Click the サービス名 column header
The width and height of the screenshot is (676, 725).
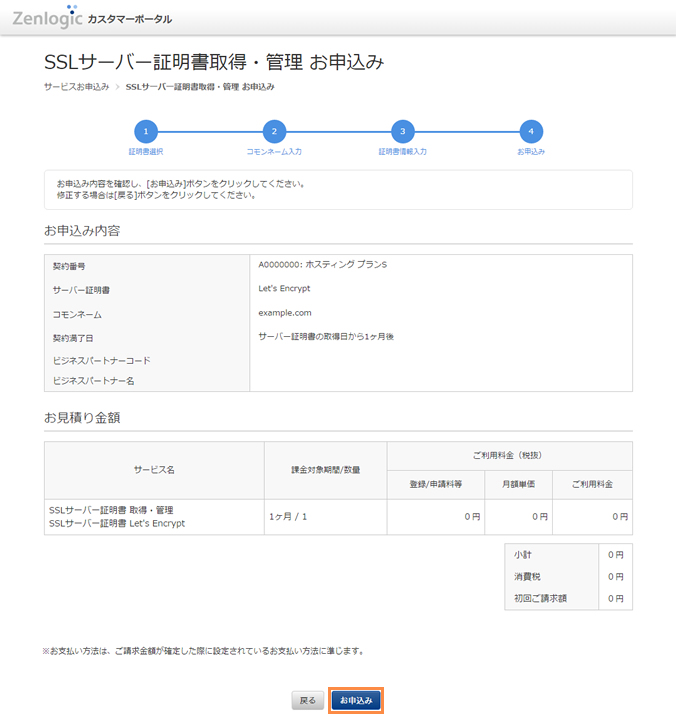[154, 470]
